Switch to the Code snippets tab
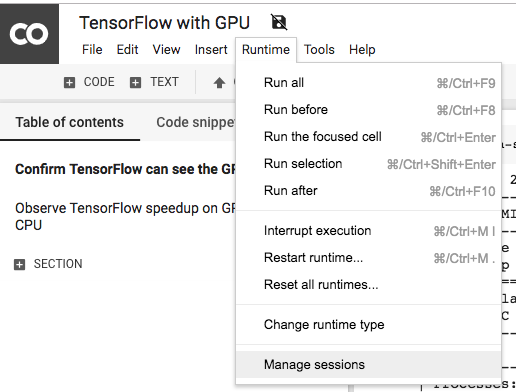The image size is (516, 392). [196, 122]
